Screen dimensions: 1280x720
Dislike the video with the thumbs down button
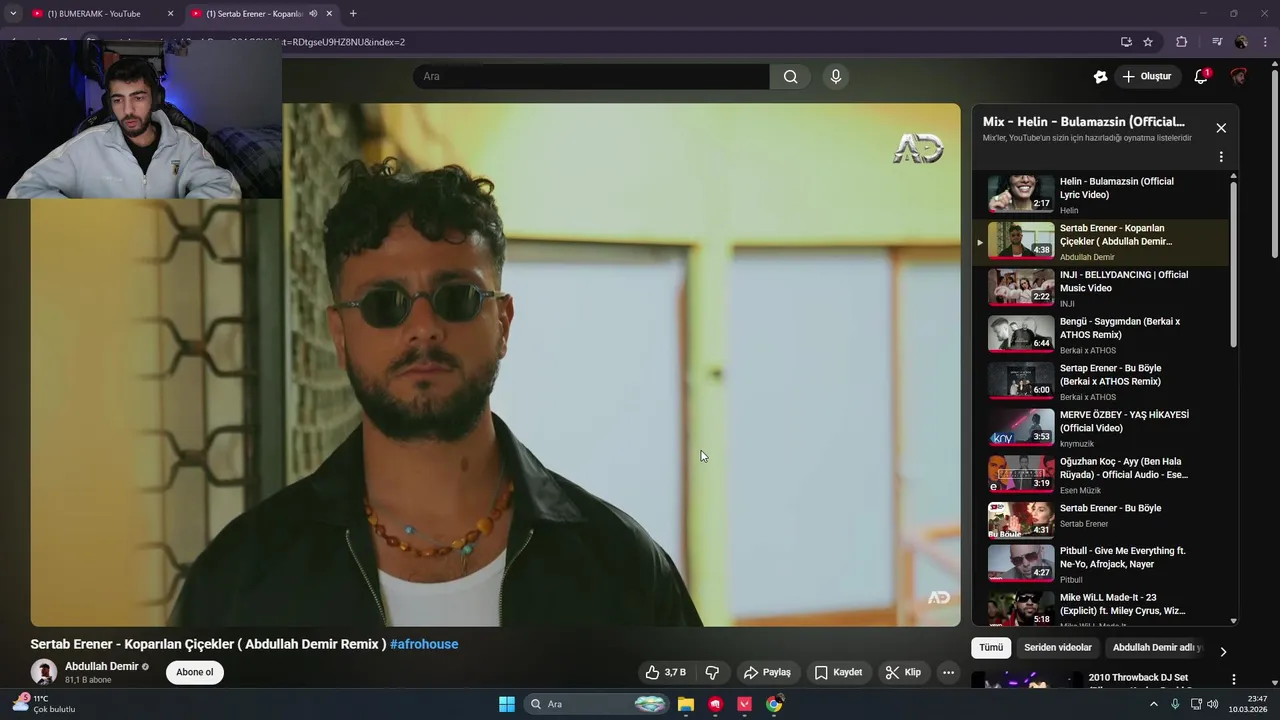tap(713, 672)
